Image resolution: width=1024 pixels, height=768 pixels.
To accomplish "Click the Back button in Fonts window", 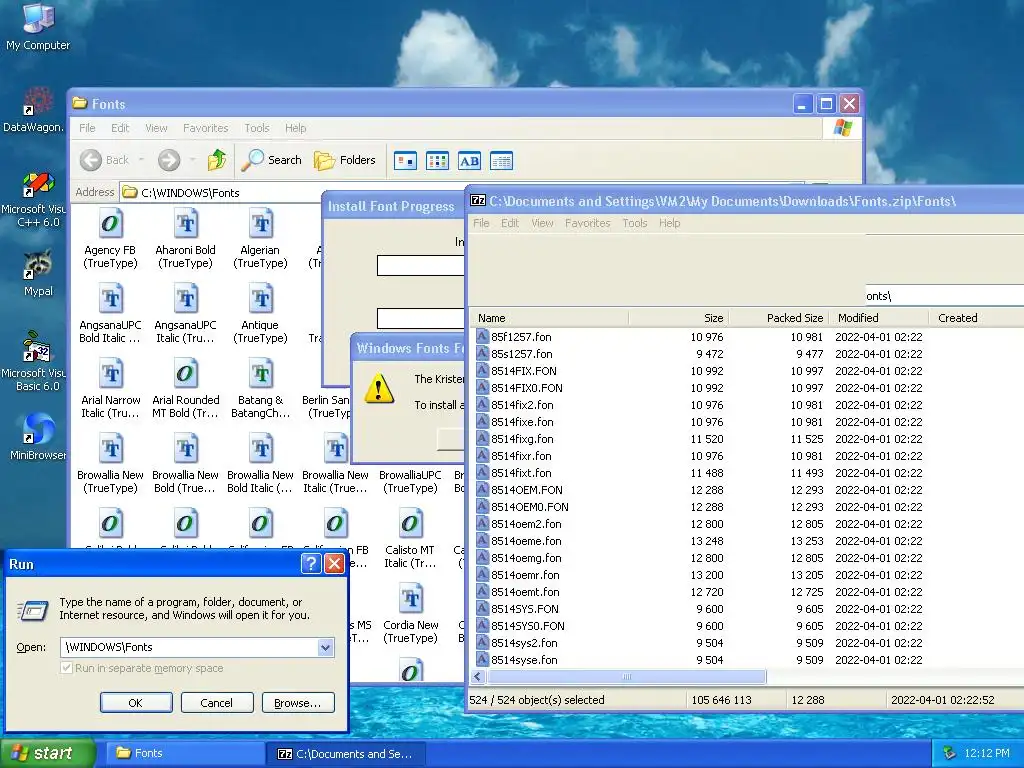I will [x=104, y=160].
